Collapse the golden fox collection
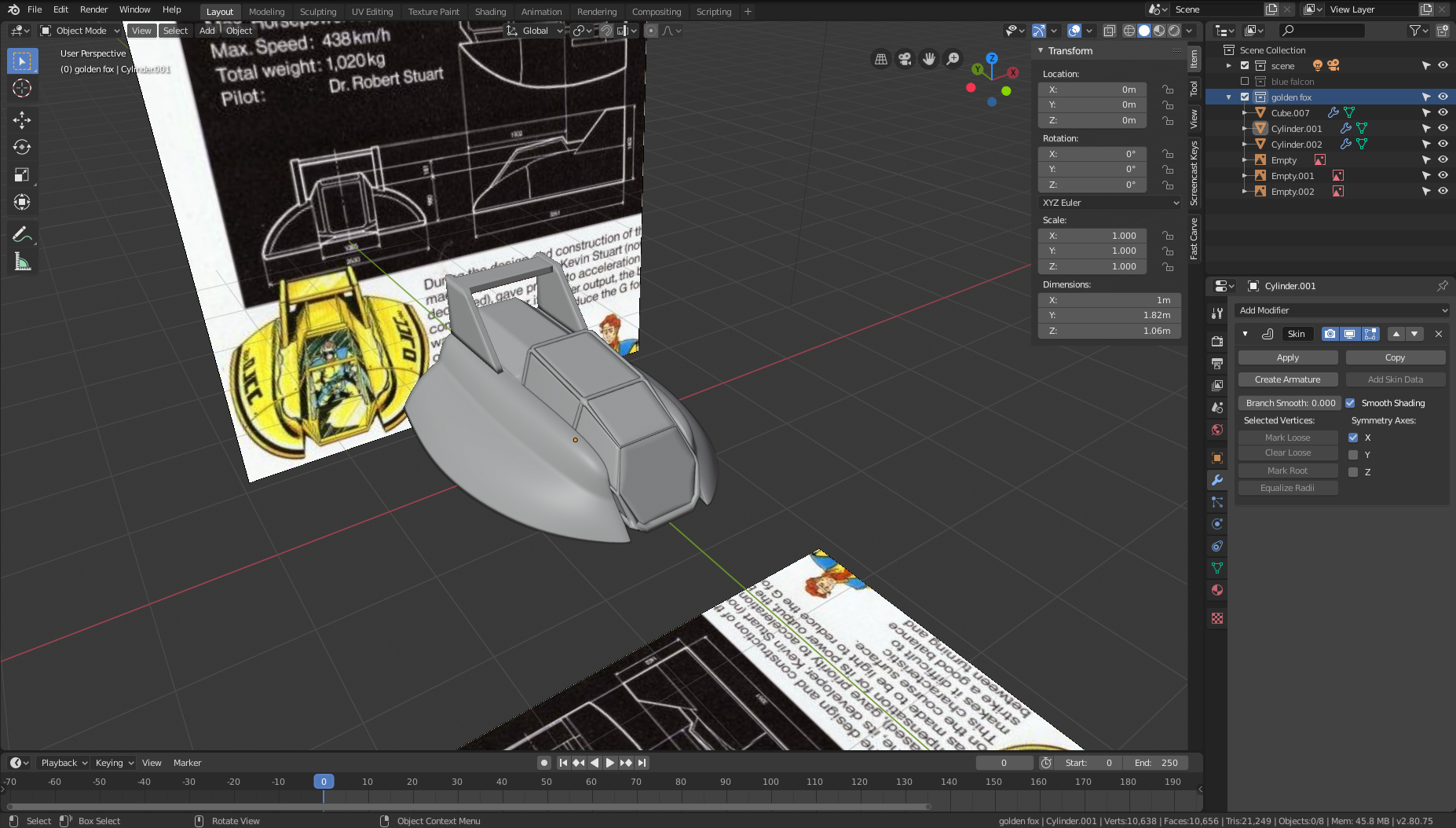The height and width of the screenshot is (828, 1456). (x=1229, y=97)
